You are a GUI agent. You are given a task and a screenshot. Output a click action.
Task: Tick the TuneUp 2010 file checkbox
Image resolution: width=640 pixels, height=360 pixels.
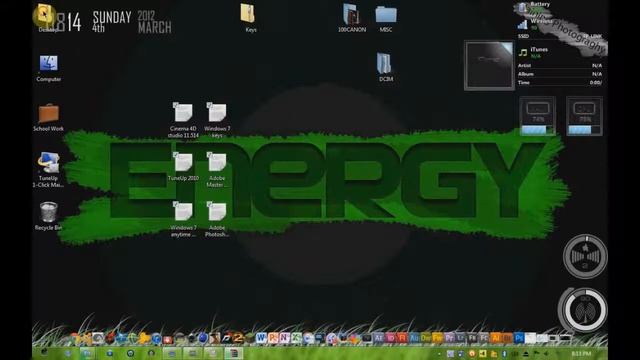click(176, 155)
